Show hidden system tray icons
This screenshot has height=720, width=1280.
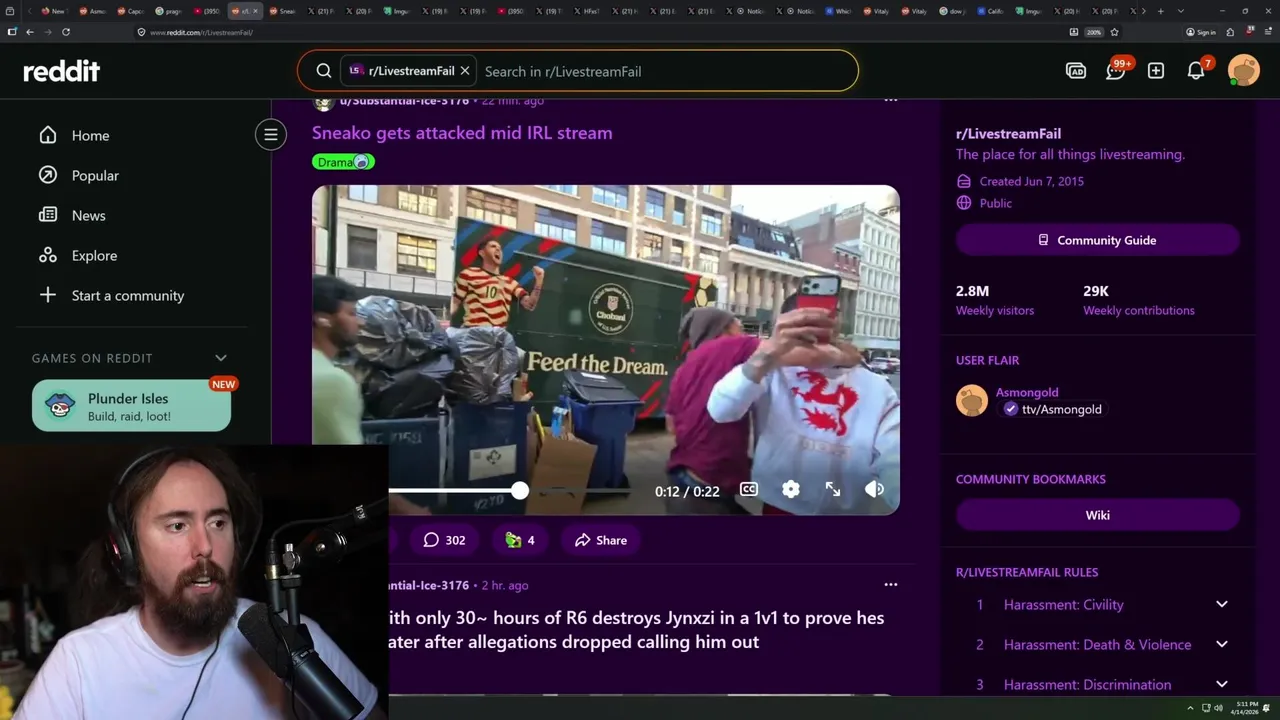1190,708
